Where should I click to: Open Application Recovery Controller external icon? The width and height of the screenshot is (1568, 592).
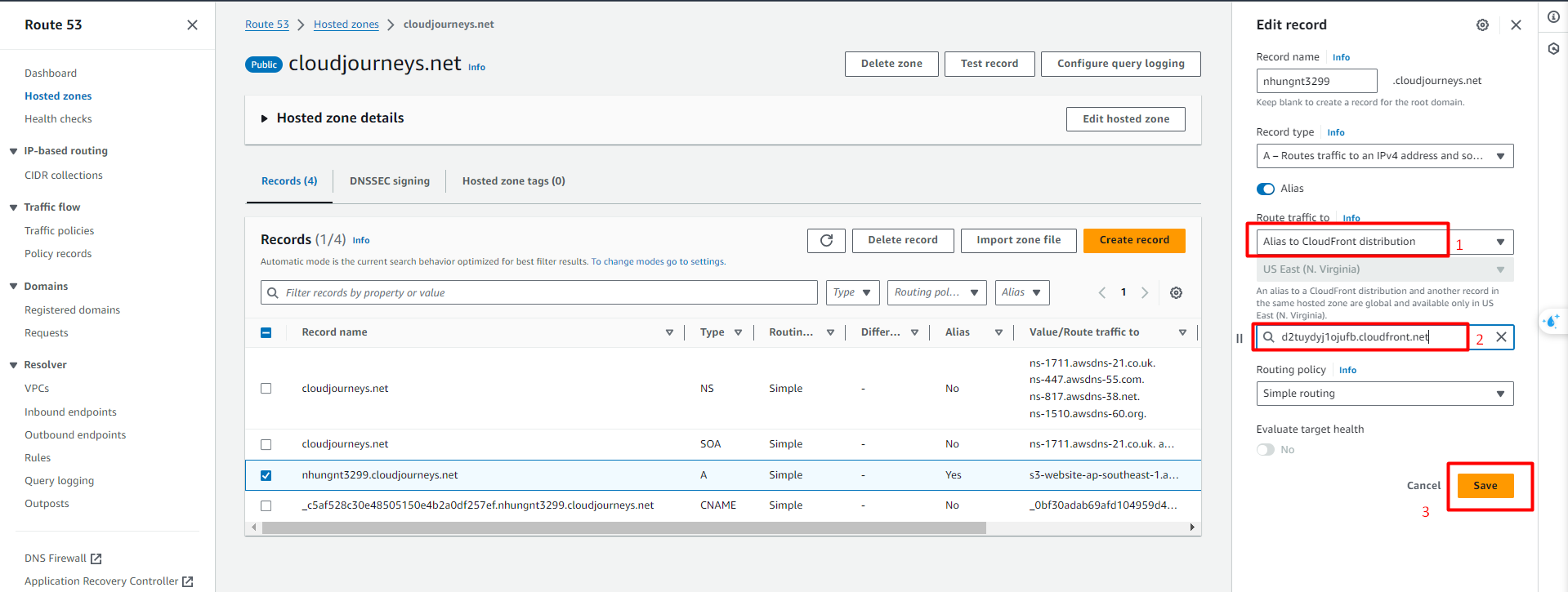pos(187,581)
